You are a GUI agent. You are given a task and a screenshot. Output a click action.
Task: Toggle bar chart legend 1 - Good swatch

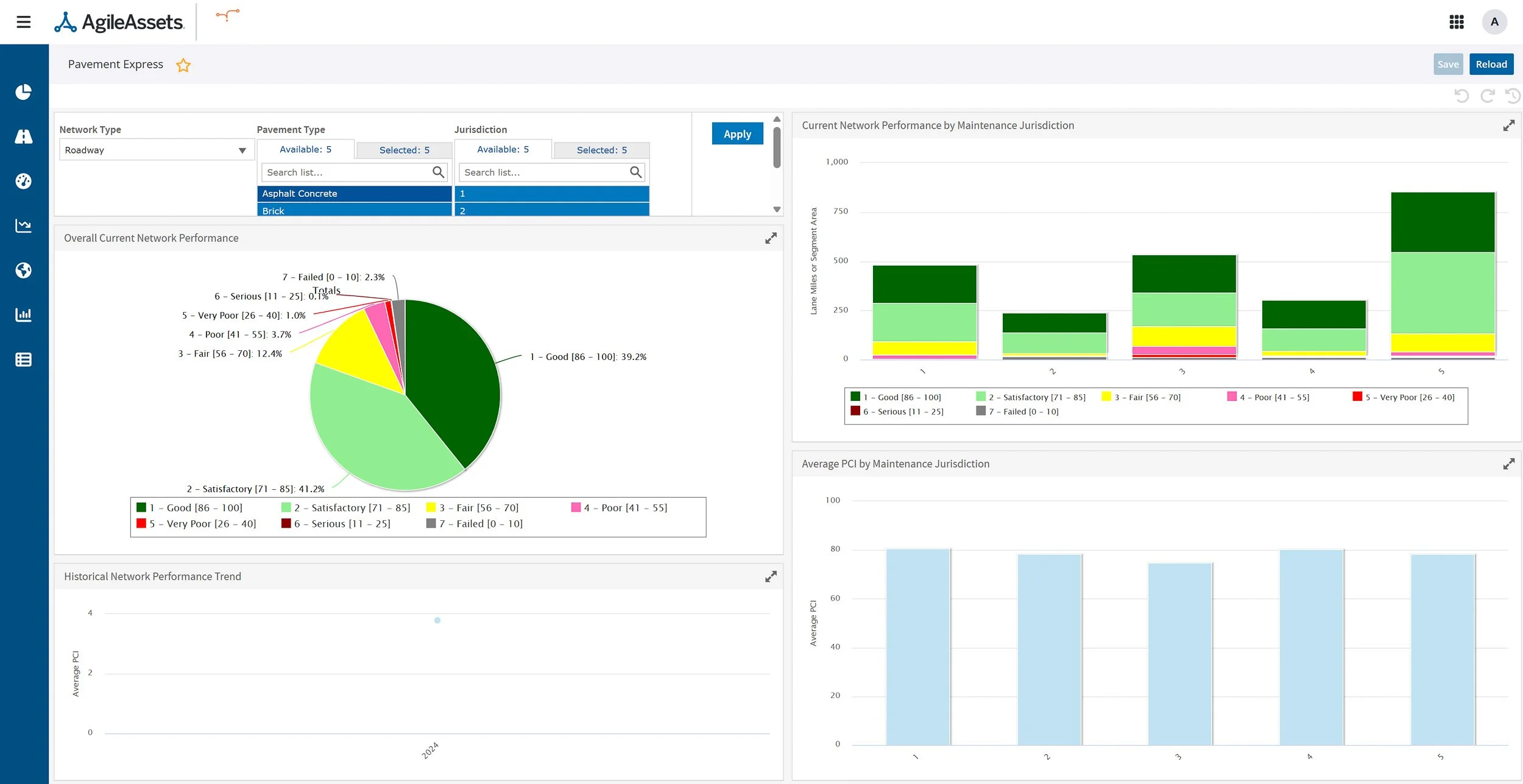click(x=855, y=397)
